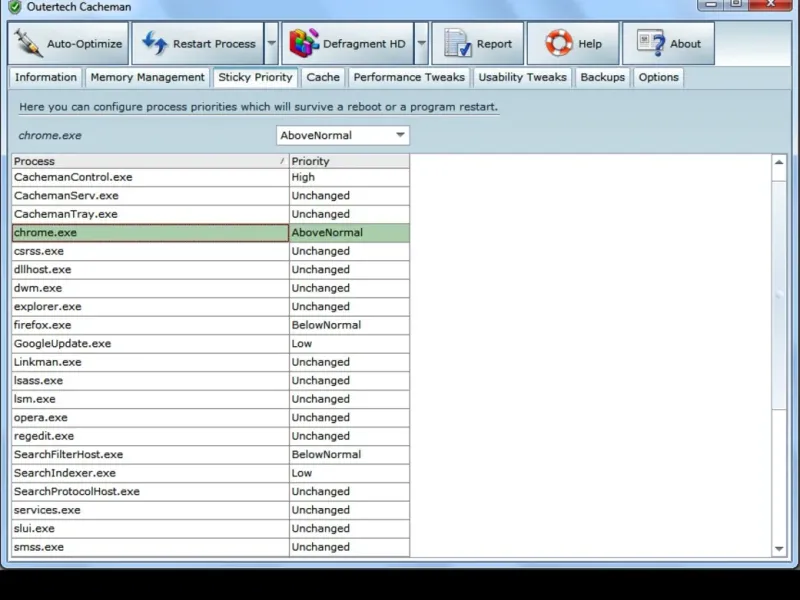Image resolution: width=800 pixels, height=600 pixels.
Task: Expand the Restart Process dropdown arrow
Action: tap(272, 44)
